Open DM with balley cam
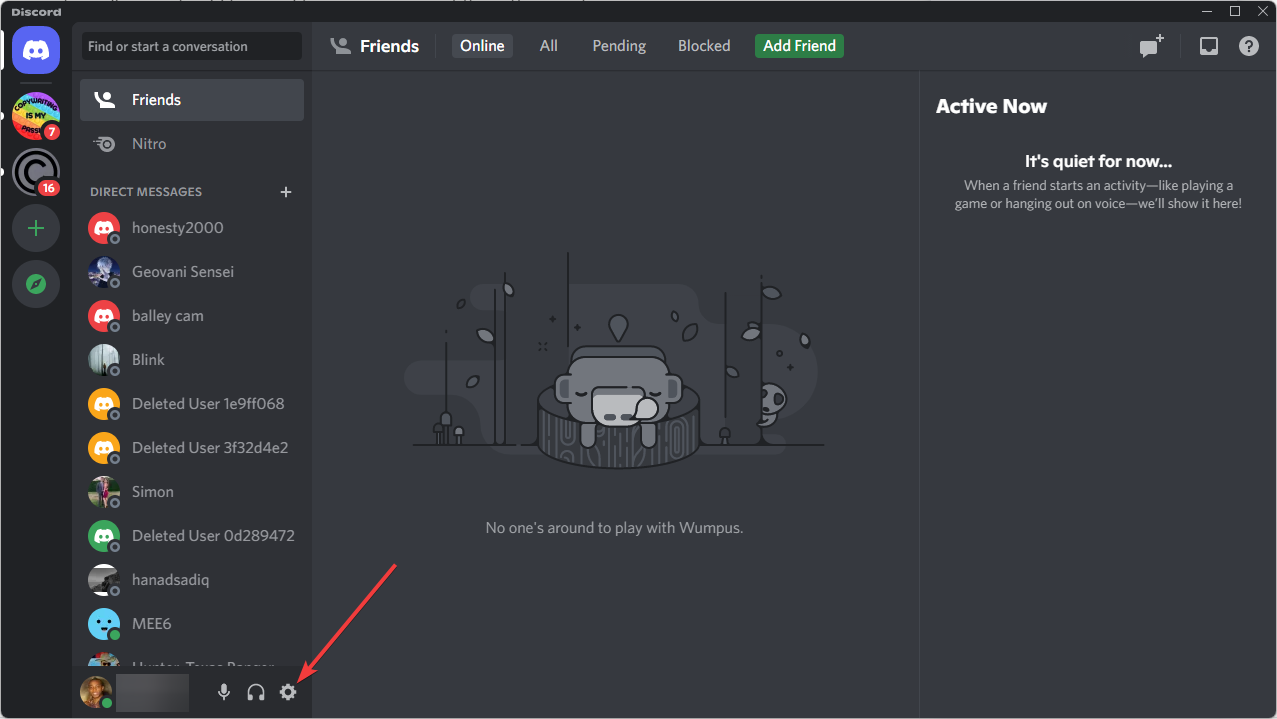 click(192, 316)
